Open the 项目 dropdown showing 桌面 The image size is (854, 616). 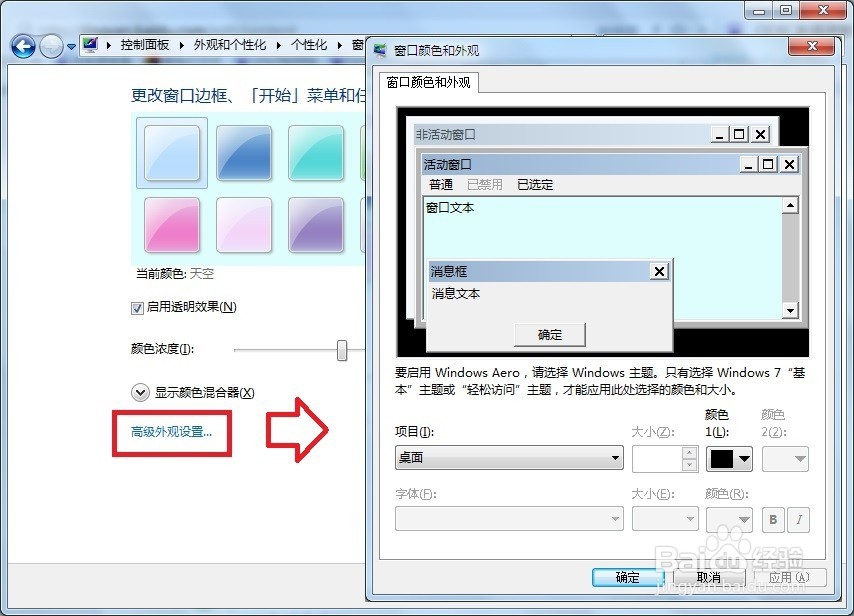(x=509, y=458)
